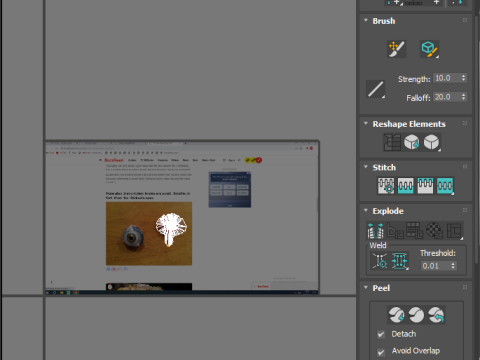Select the Relax brush tool
Screen dimensions: 480x360
[429, 49]
